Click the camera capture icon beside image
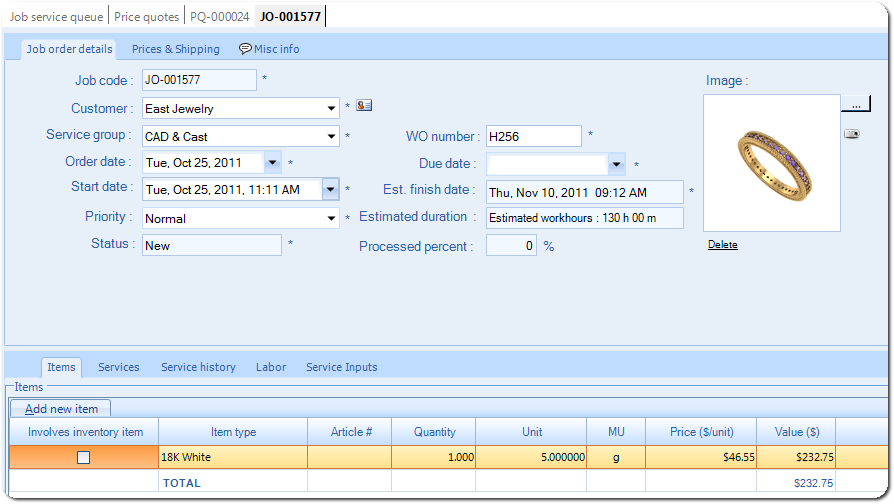894x504 pixels. pos(852,134)
